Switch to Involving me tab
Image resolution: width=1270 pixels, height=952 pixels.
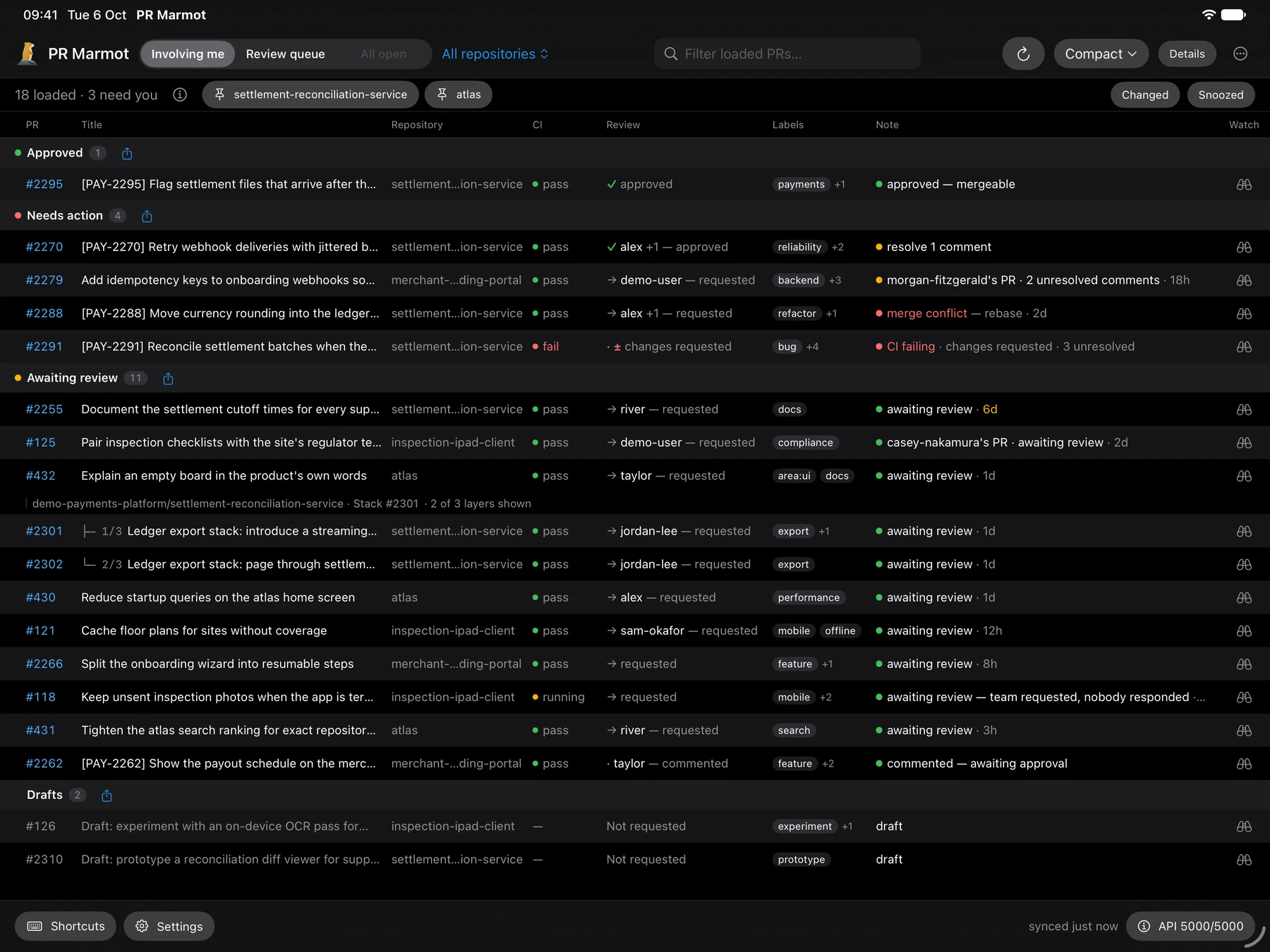coord(188,54)
